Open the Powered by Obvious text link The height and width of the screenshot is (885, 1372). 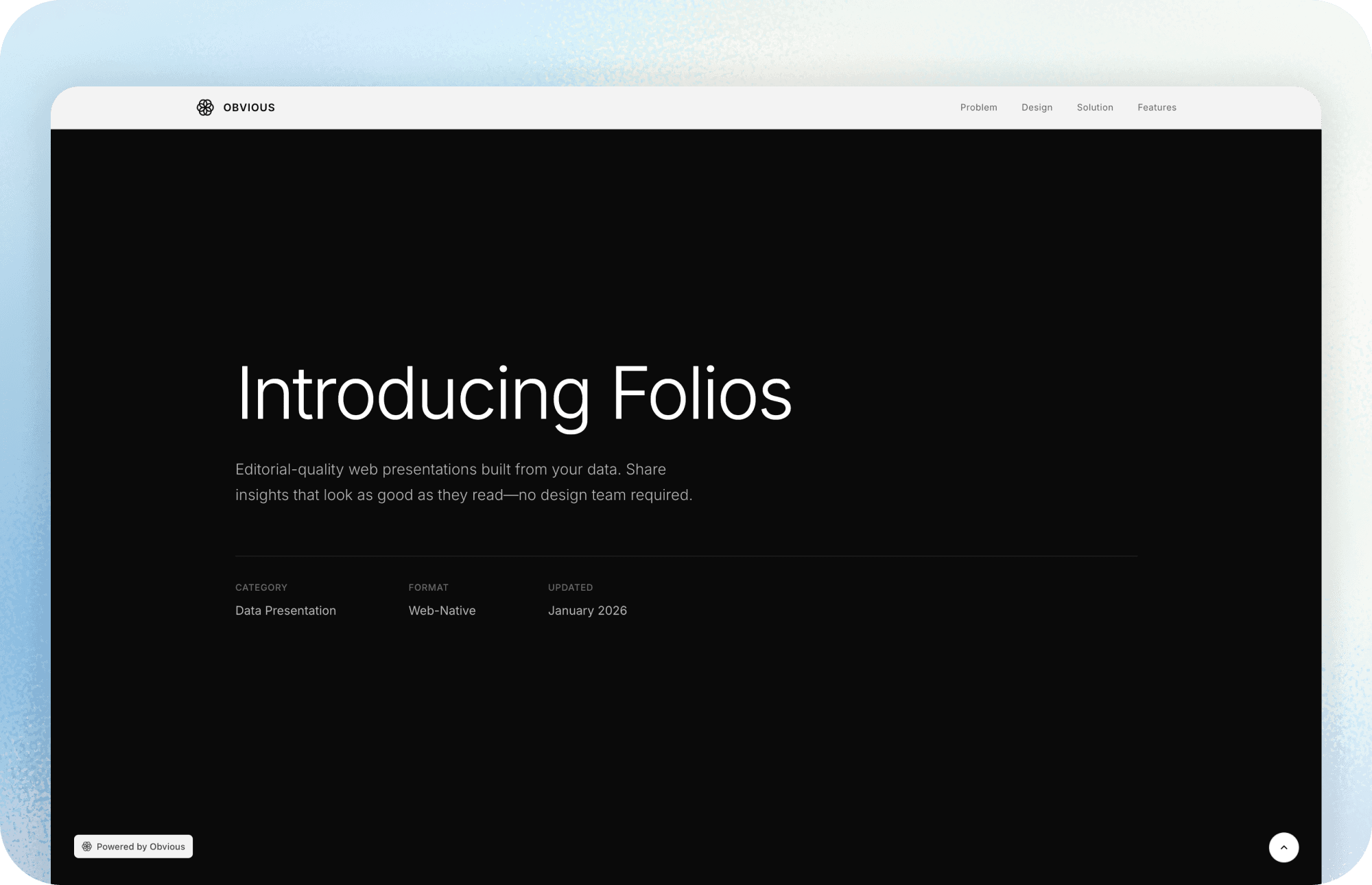point(141,847)
